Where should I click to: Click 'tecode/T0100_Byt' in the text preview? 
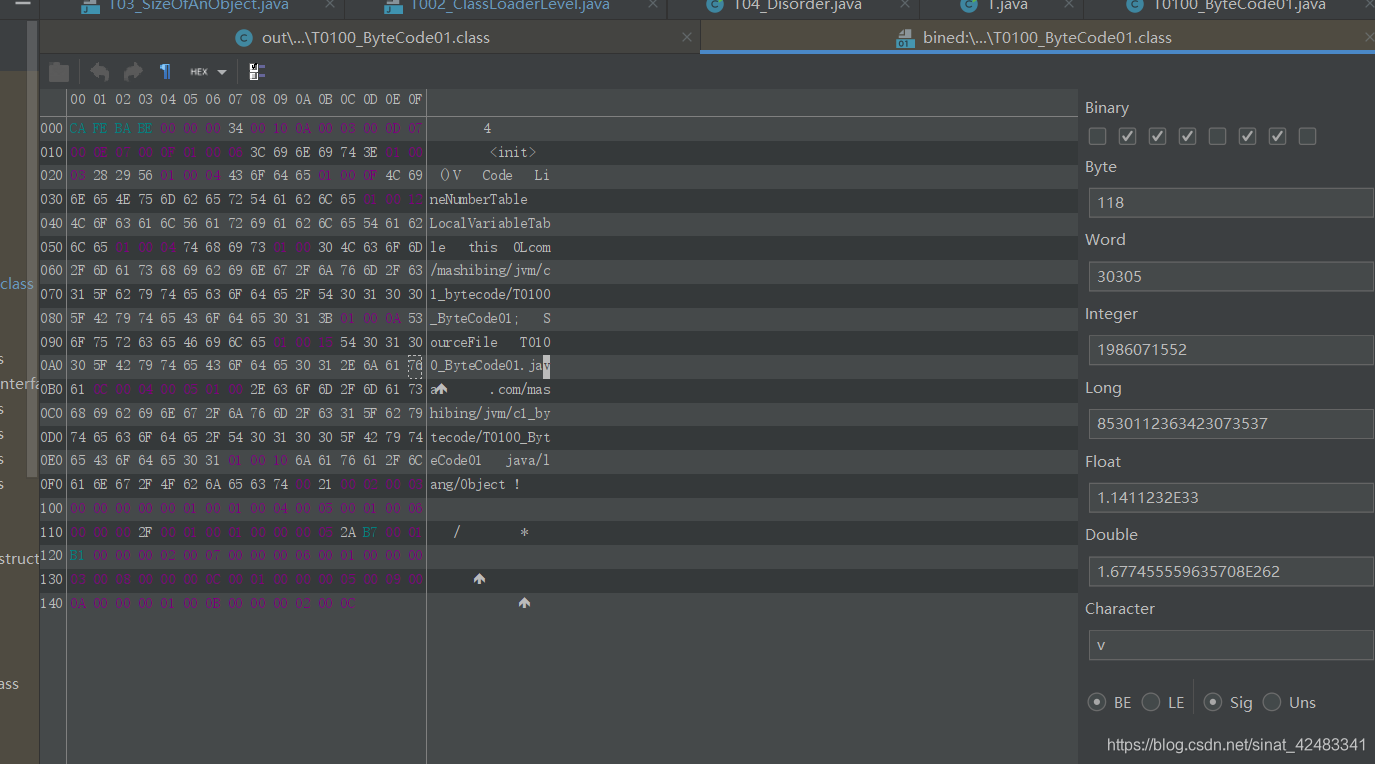(490, 437)
